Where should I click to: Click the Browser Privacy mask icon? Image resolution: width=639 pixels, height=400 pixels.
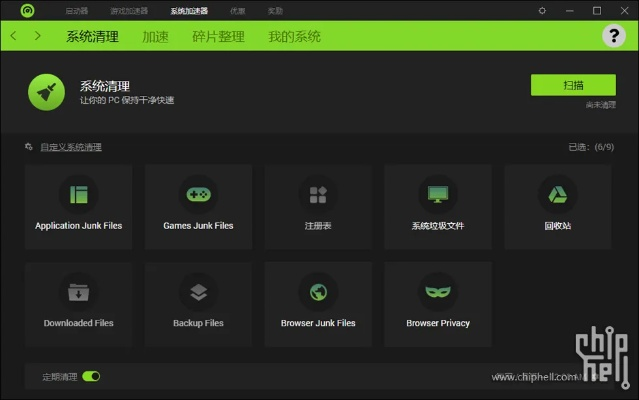click(x=438, y=292)
